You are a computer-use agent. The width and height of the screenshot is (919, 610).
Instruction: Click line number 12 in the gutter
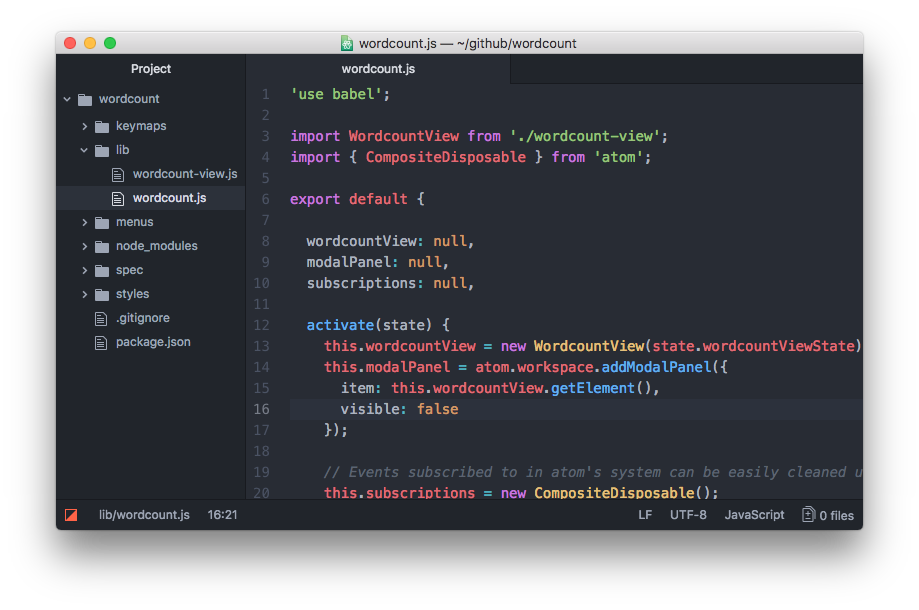(x=261, y=325)
